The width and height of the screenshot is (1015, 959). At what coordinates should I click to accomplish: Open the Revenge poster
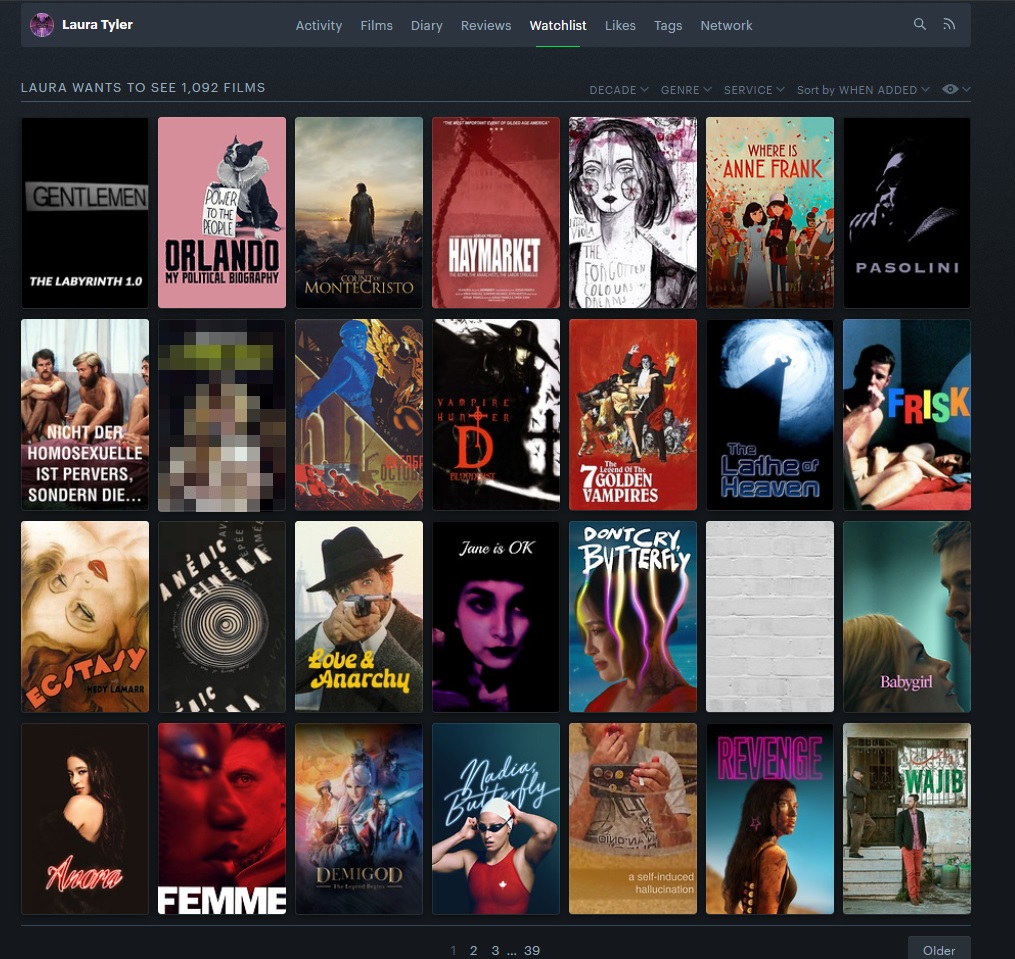coord(770,818)
